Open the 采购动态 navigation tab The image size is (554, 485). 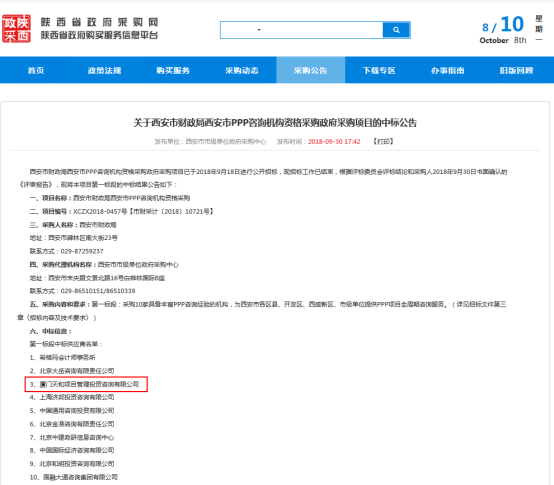(242, 70)
